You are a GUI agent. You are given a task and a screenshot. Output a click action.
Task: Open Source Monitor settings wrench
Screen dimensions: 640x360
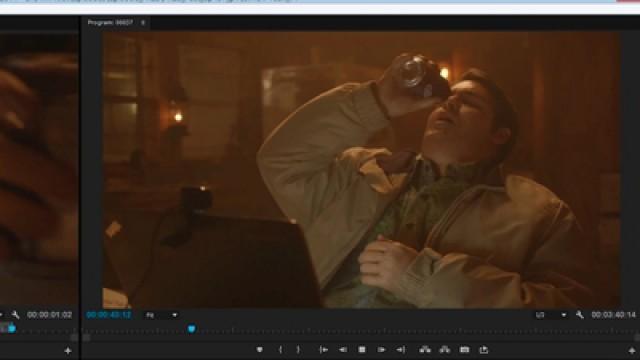tap(16, 315)
